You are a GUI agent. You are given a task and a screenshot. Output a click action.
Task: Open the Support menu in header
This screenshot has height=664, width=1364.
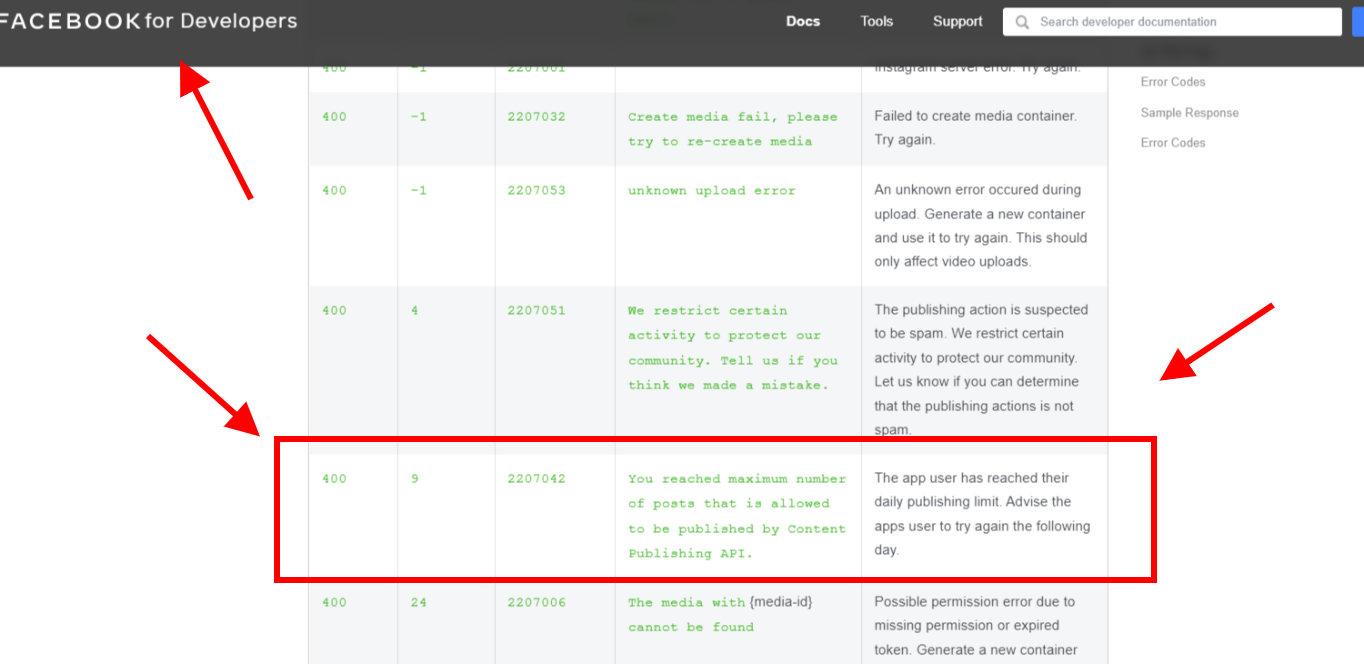tap(958, 21)
